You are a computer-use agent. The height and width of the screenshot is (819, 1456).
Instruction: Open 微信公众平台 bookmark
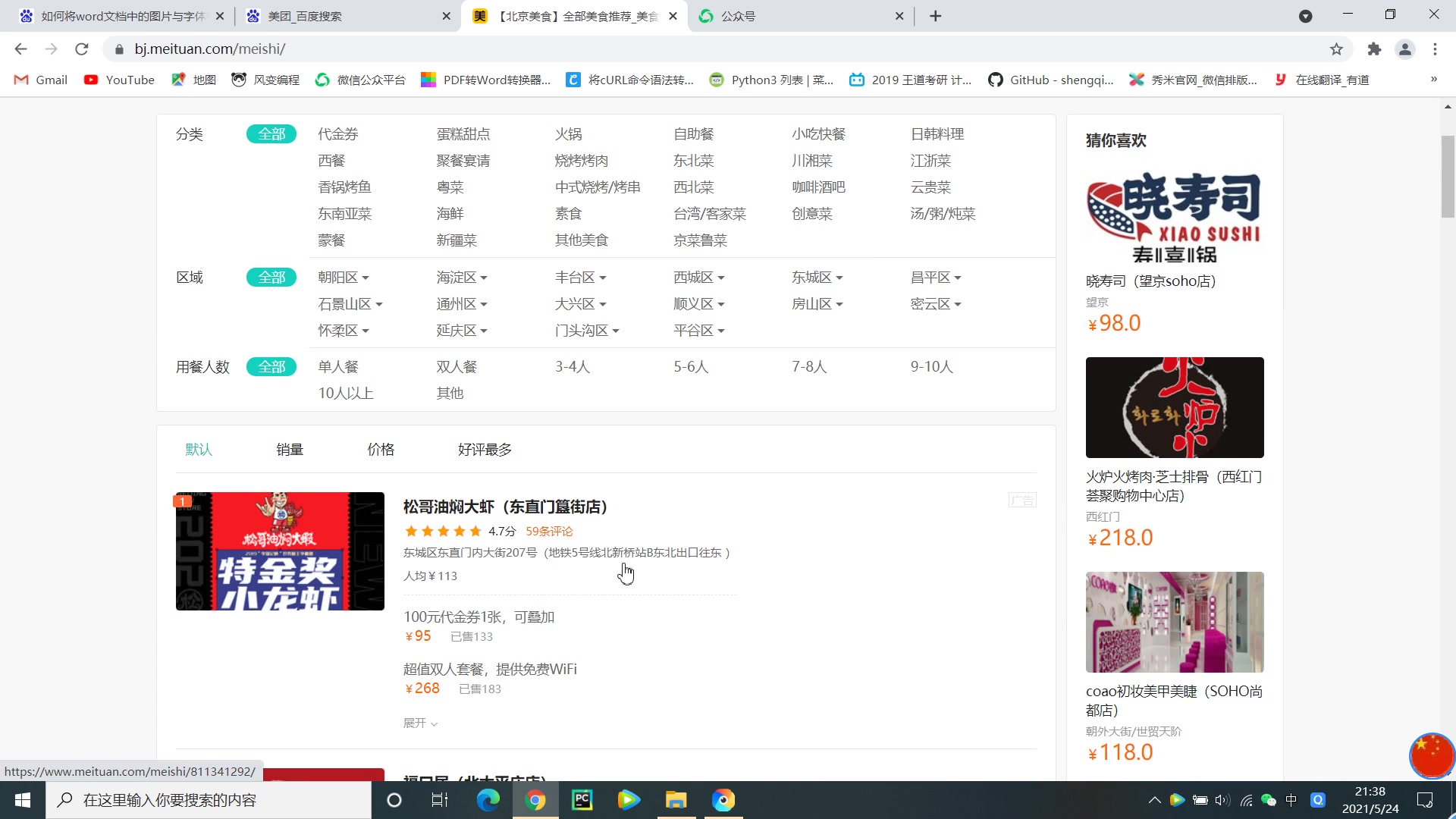[x=360, y=80]
